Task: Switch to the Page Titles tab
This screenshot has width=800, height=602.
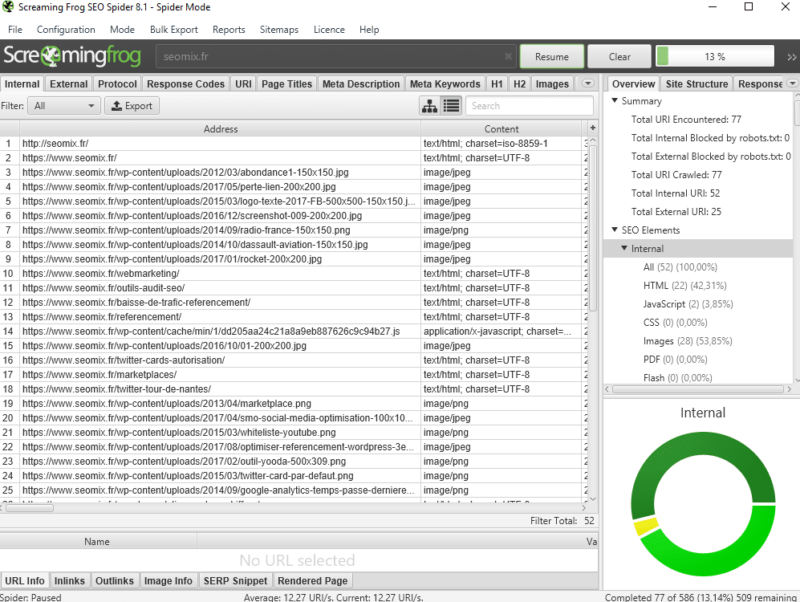Action: (x=287, y=84)
